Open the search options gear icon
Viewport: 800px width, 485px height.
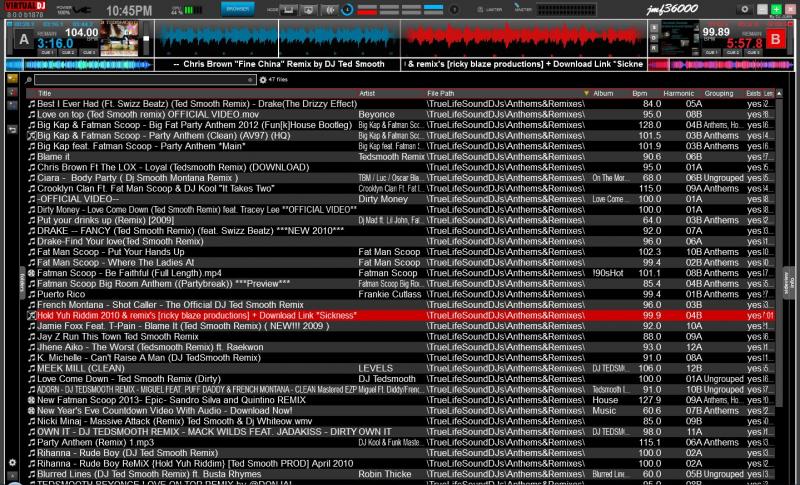[263, 80]
